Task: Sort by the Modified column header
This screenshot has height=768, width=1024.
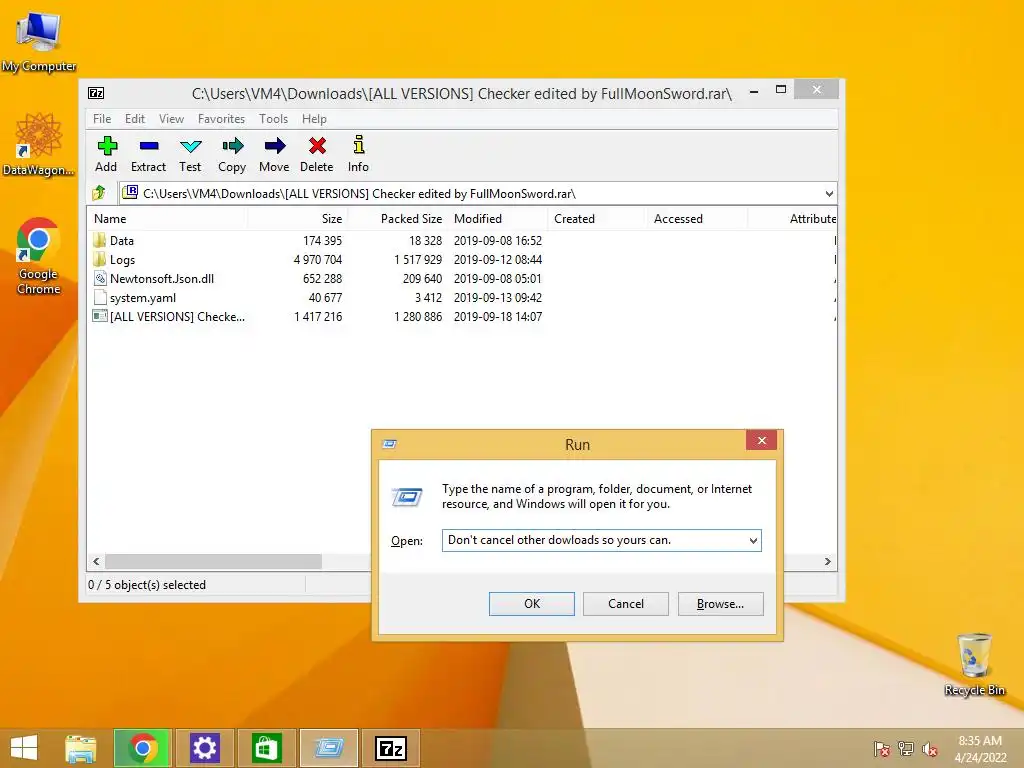Action: coord(498,219)
